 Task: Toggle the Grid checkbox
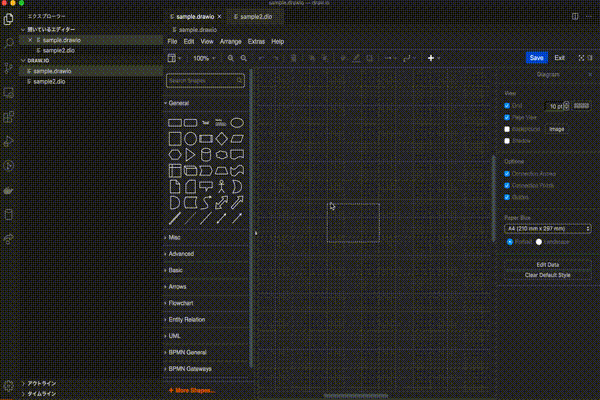click(509, 105)
